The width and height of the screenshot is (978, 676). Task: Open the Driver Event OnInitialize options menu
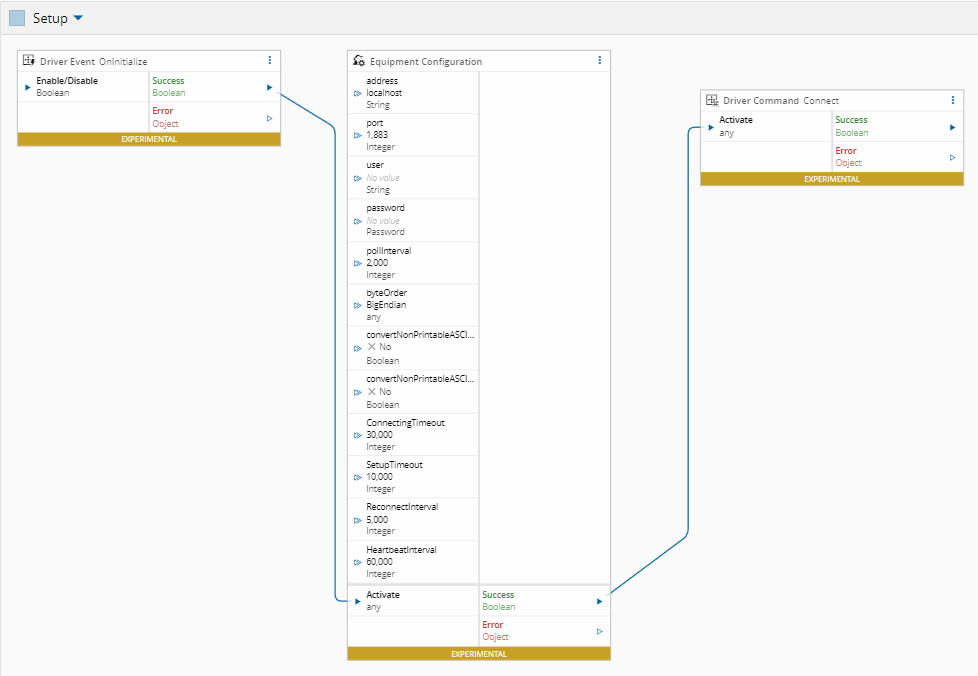pos(269,60)
